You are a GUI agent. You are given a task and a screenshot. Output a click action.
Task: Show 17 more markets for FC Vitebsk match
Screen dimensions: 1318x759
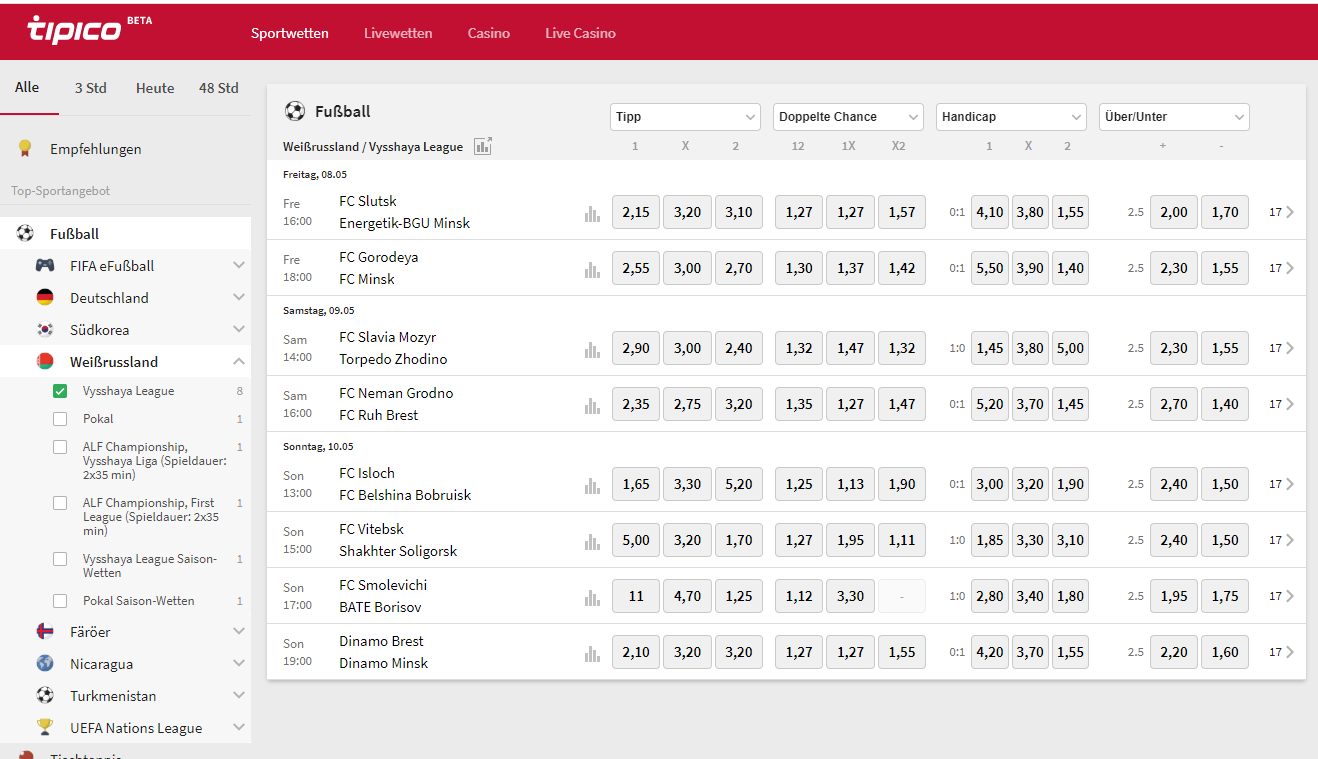click(1282, 540)
